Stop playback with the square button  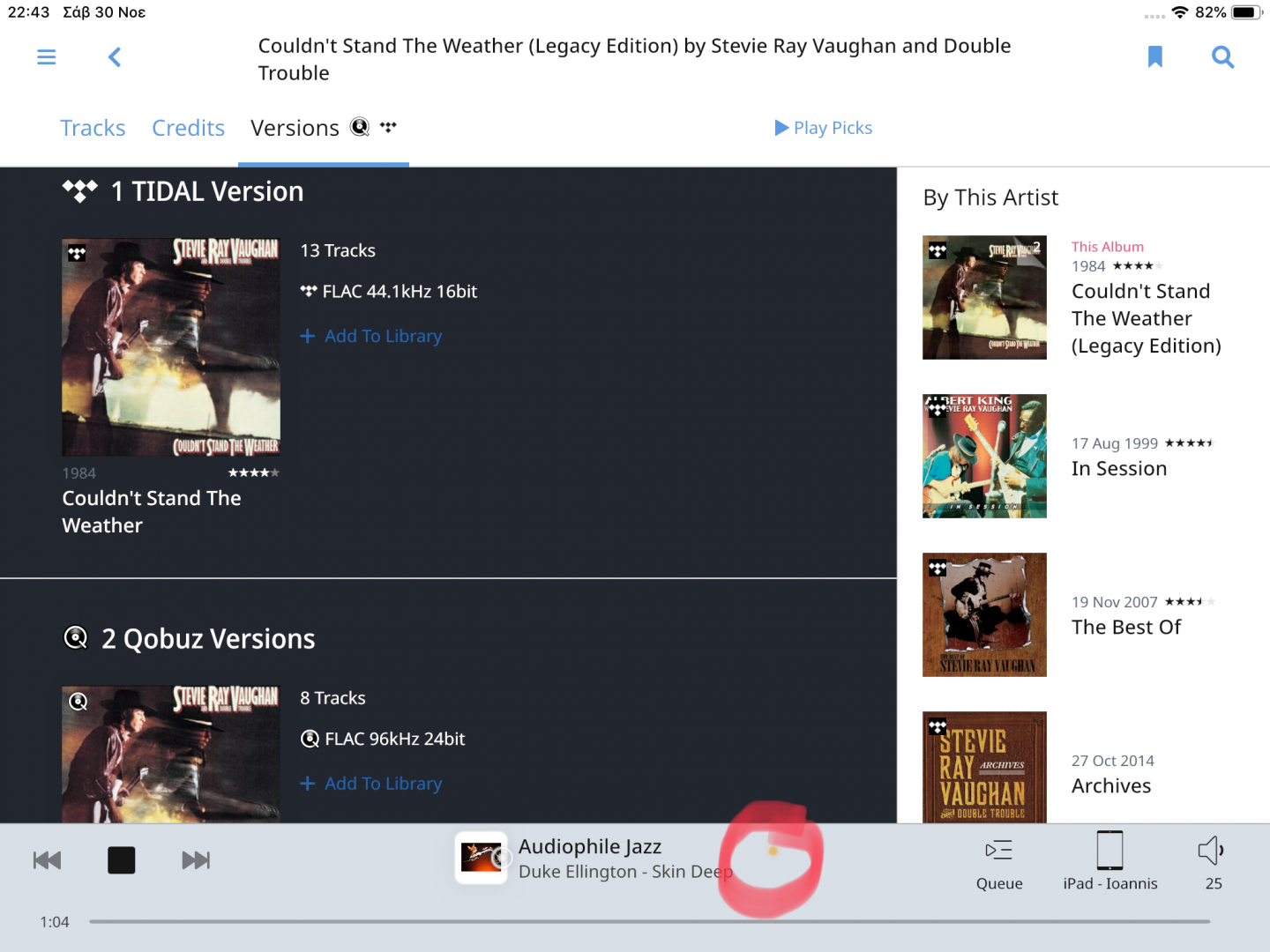pos(122,860)
